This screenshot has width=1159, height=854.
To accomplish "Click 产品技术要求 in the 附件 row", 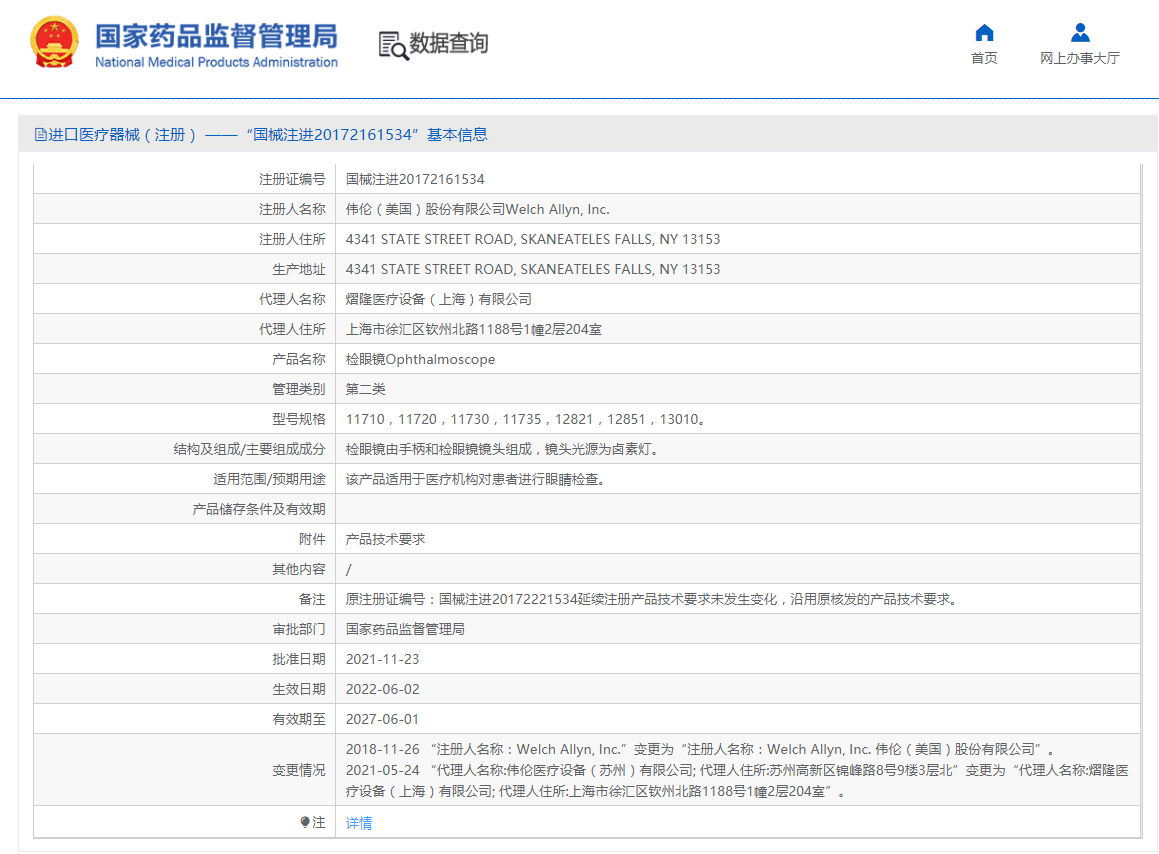I will coord(385,539).
